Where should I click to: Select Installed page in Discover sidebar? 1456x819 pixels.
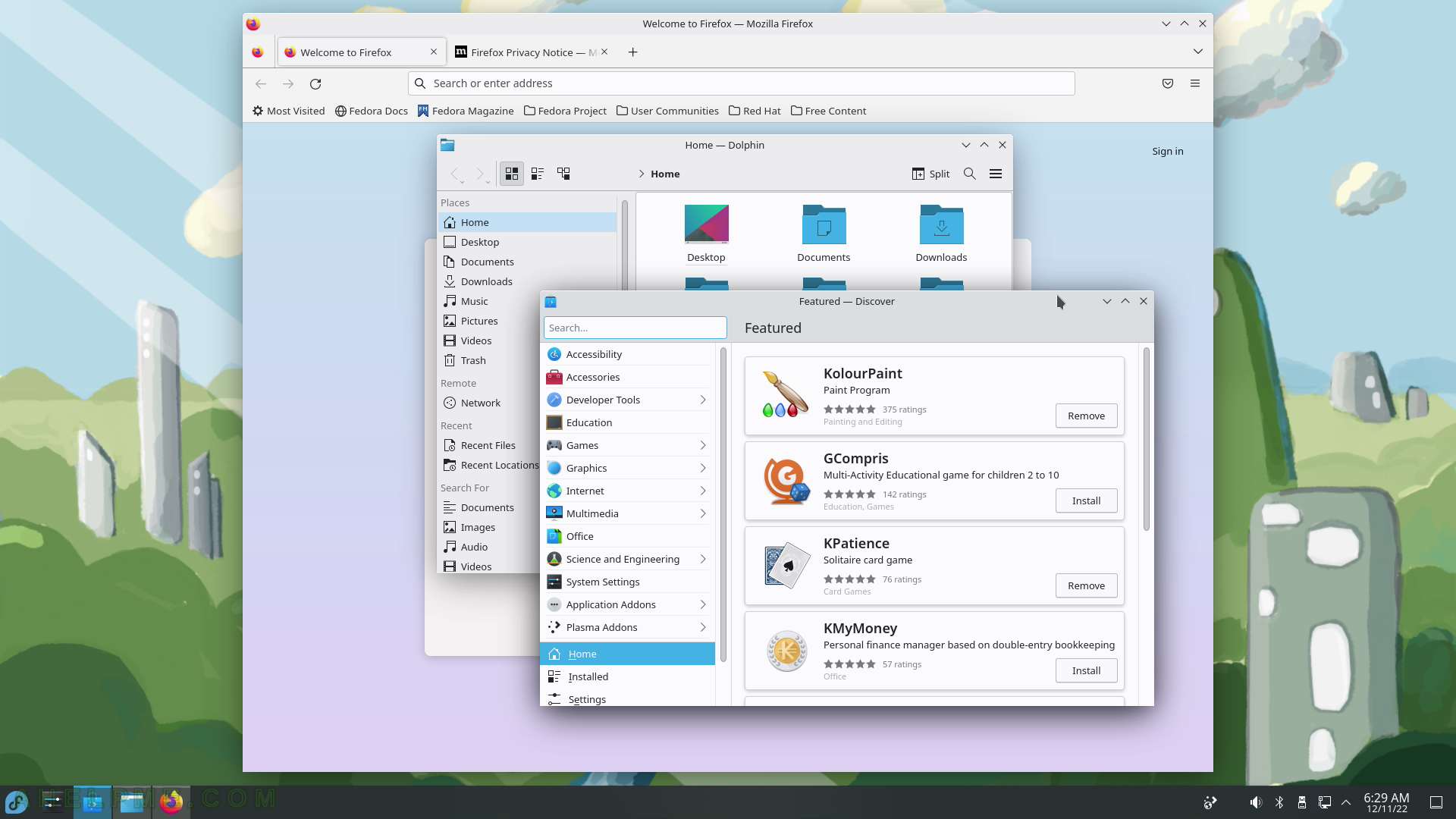[x=627, y=676]
